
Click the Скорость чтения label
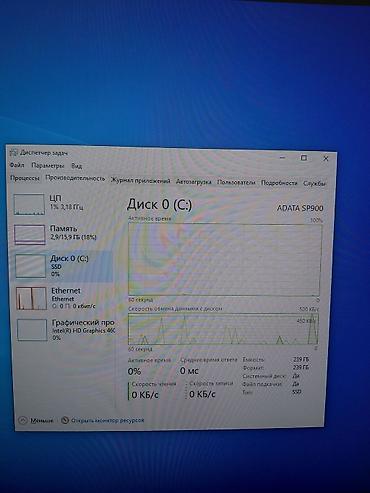pyautogui.click(x=154, y=384)
